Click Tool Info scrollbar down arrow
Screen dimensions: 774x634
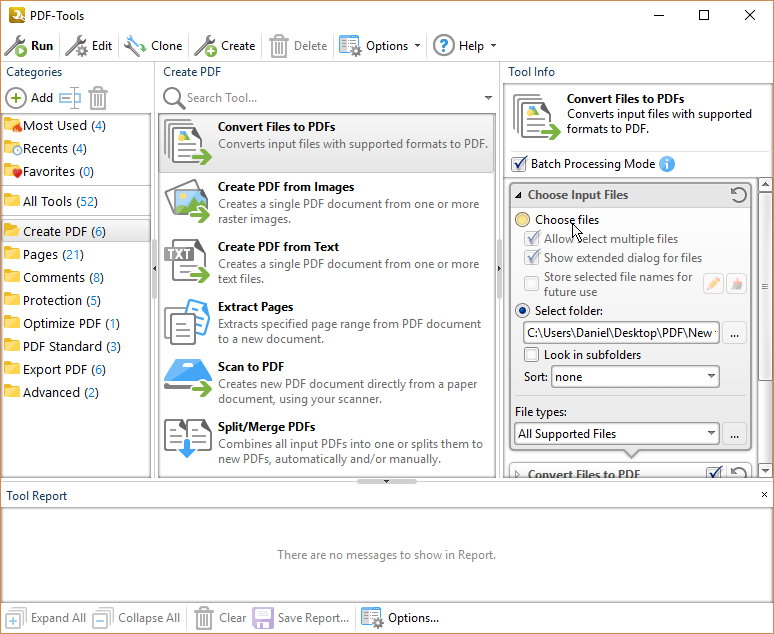click(x=765, y=471)
